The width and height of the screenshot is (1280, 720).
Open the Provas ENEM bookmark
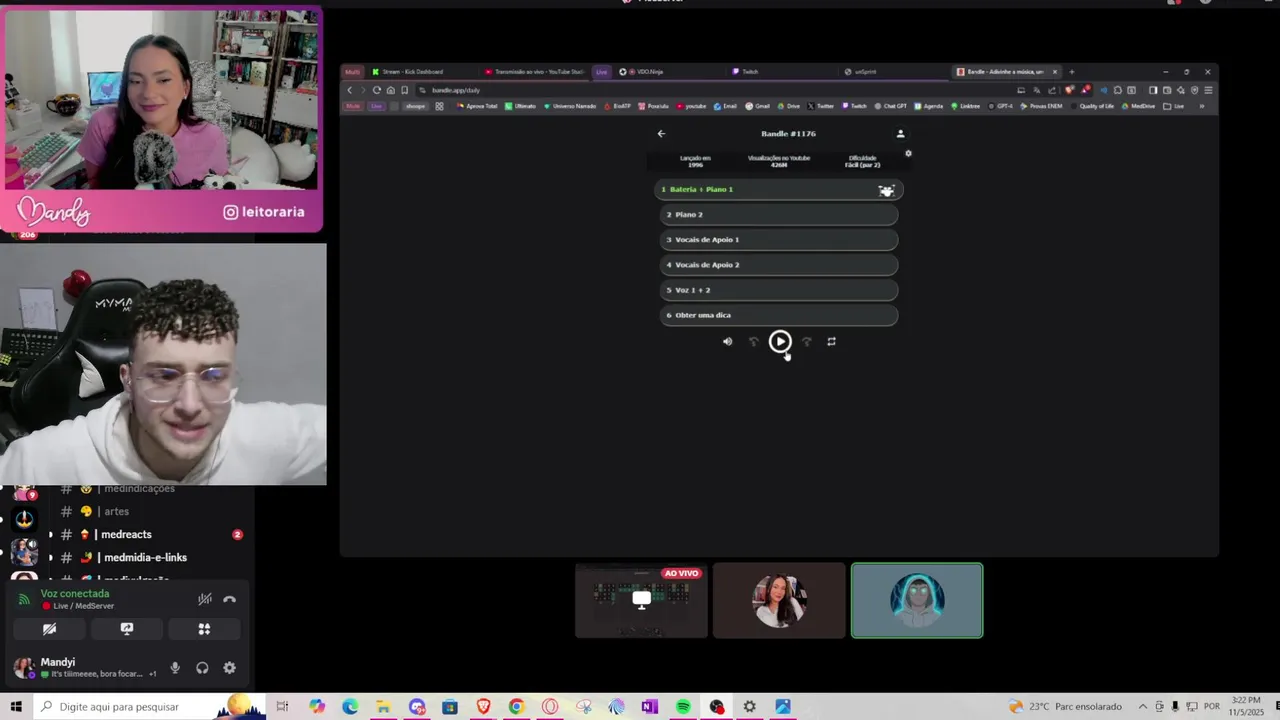(x=1041, y=106)
